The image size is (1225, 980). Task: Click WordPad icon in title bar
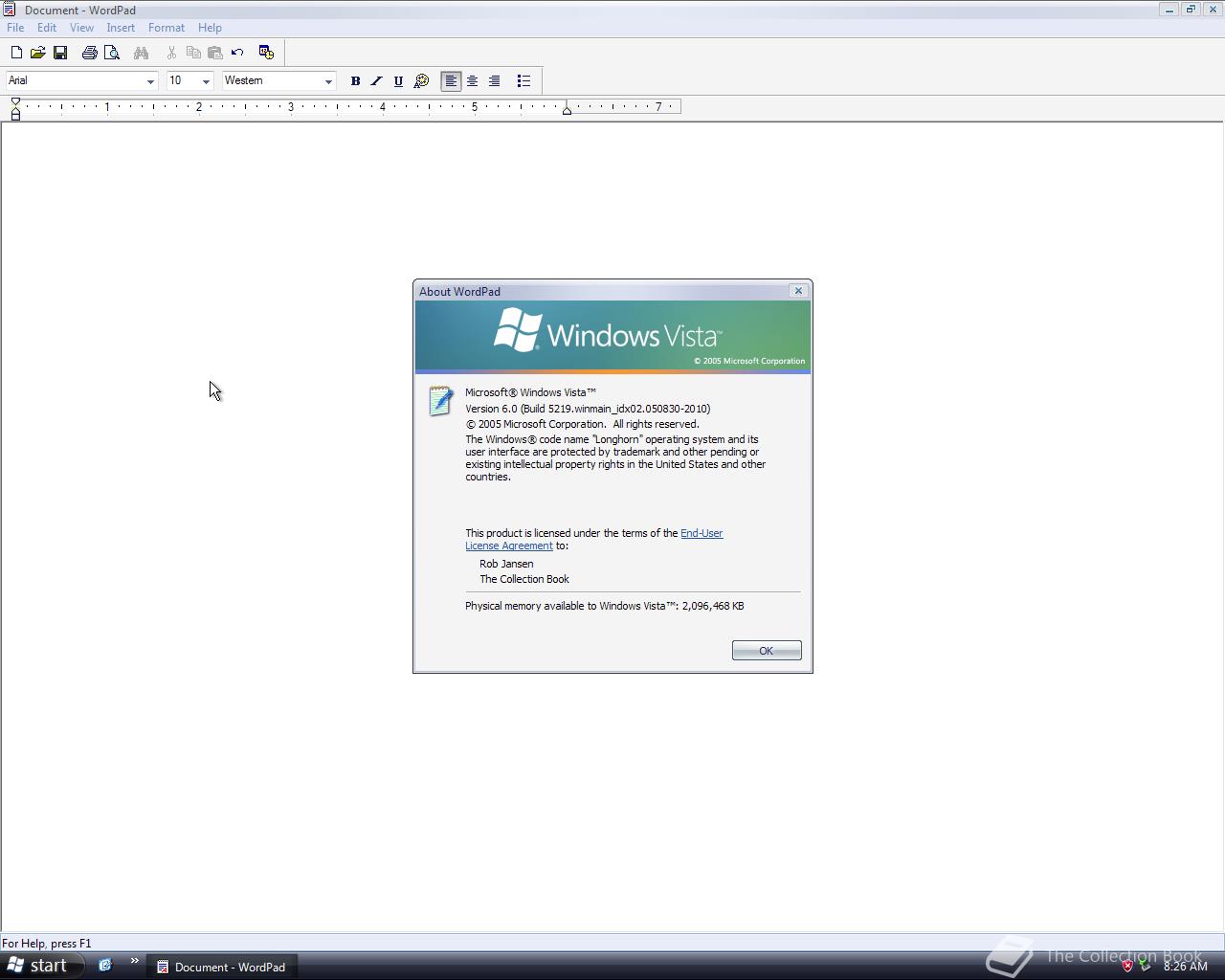9,10
